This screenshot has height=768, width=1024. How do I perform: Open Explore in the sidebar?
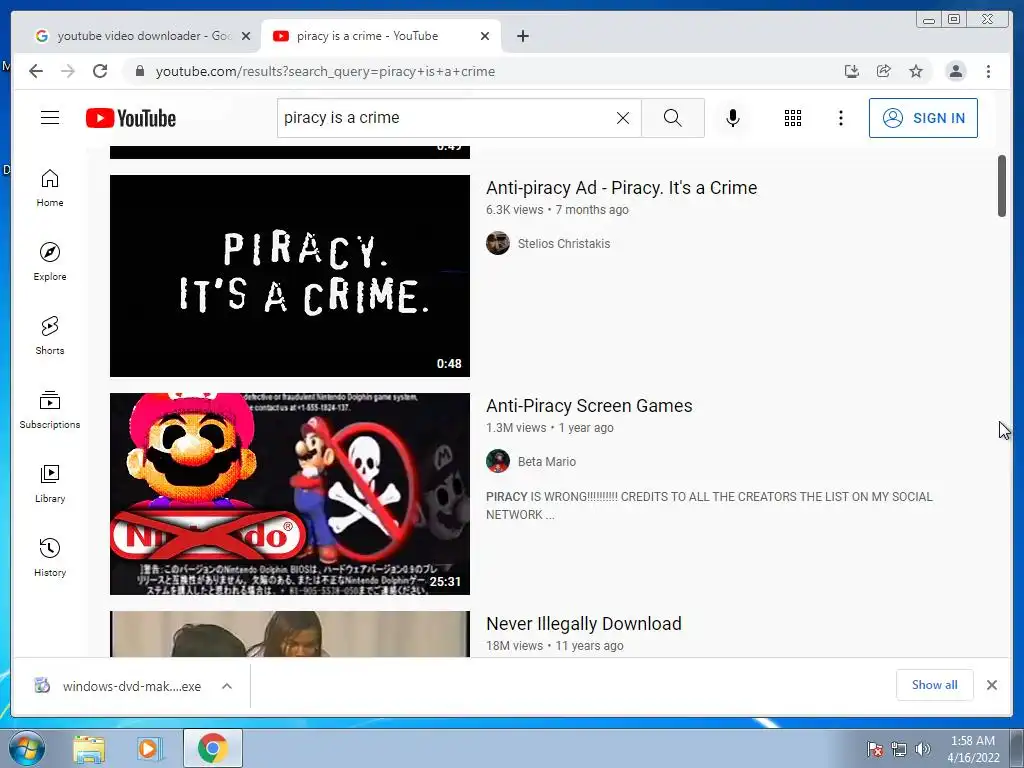tap(50, 262)
